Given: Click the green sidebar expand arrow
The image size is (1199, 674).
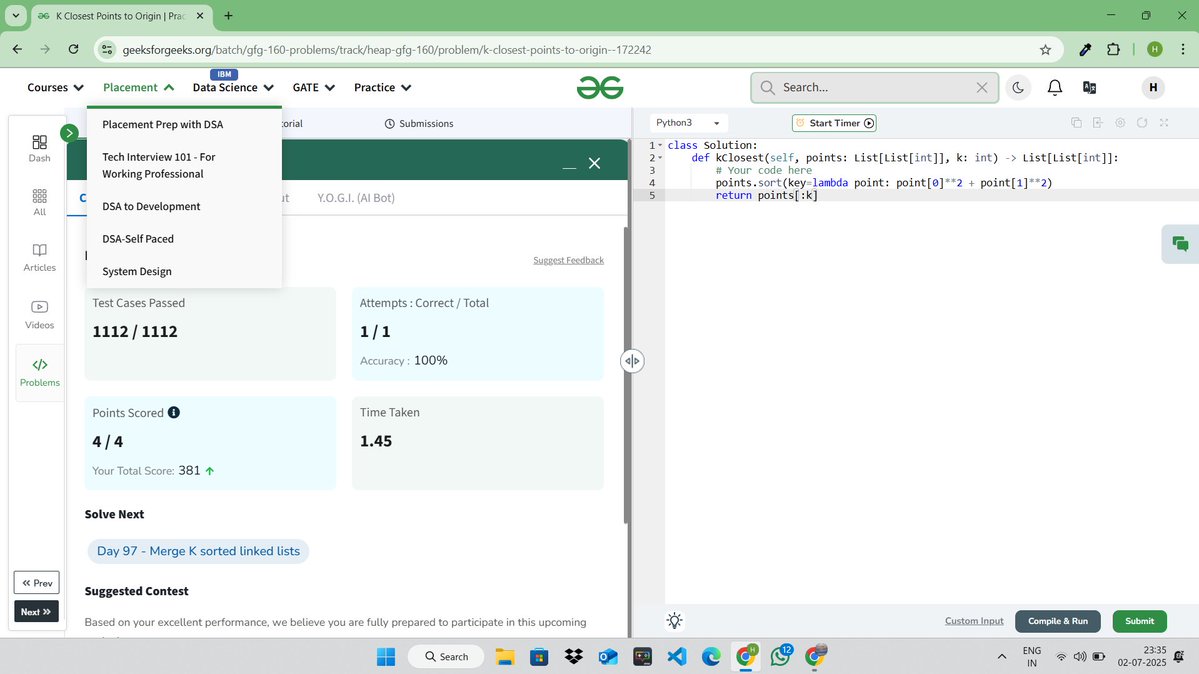Looking at the screenshot, I should click(69, 133).
